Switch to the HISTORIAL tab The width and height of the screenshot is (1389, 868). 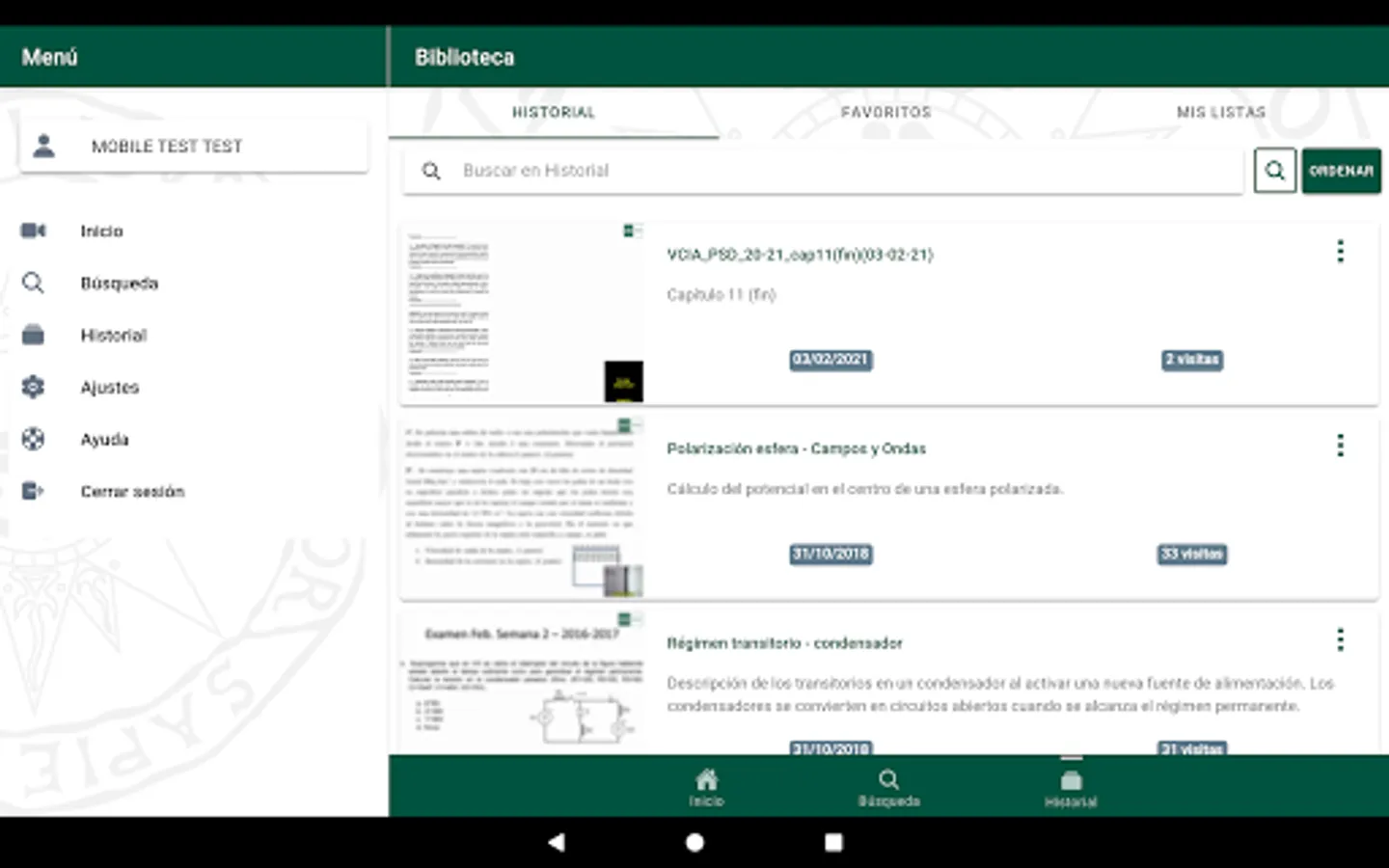[554, 113]
